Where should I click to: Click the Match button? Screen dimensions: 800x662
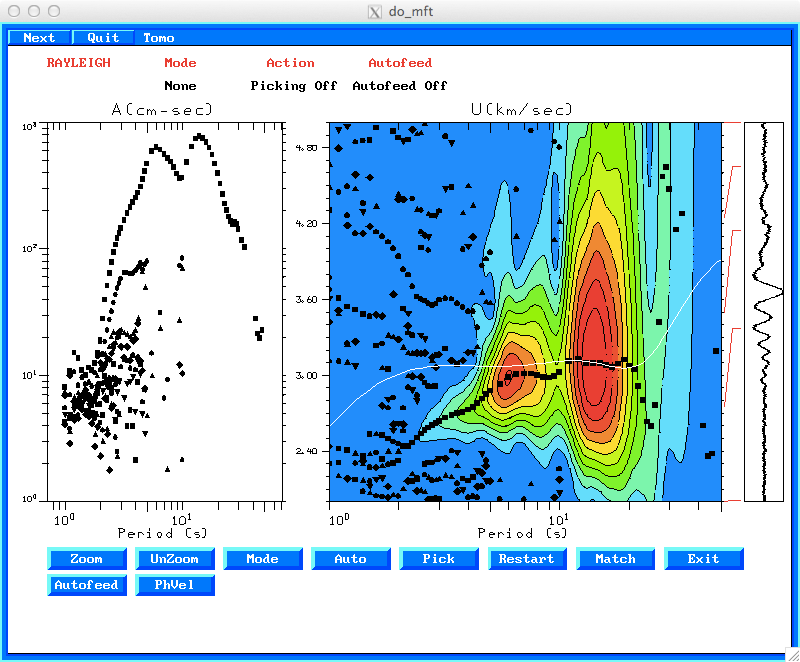[615, 558]
